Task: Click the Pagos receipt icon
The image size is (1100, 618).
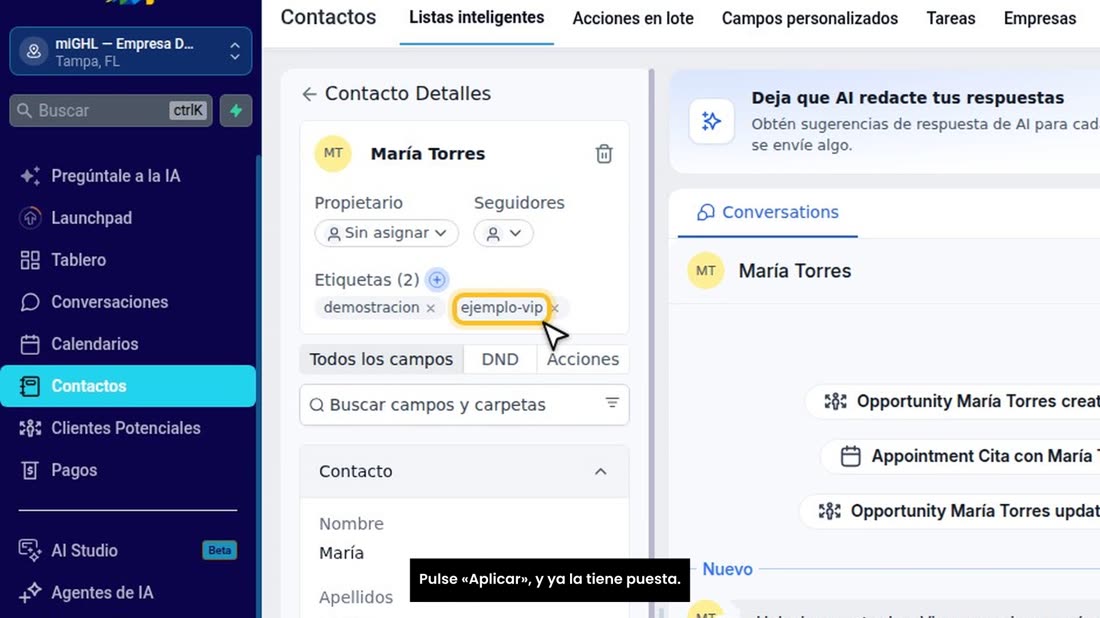Action: point(29,470)
